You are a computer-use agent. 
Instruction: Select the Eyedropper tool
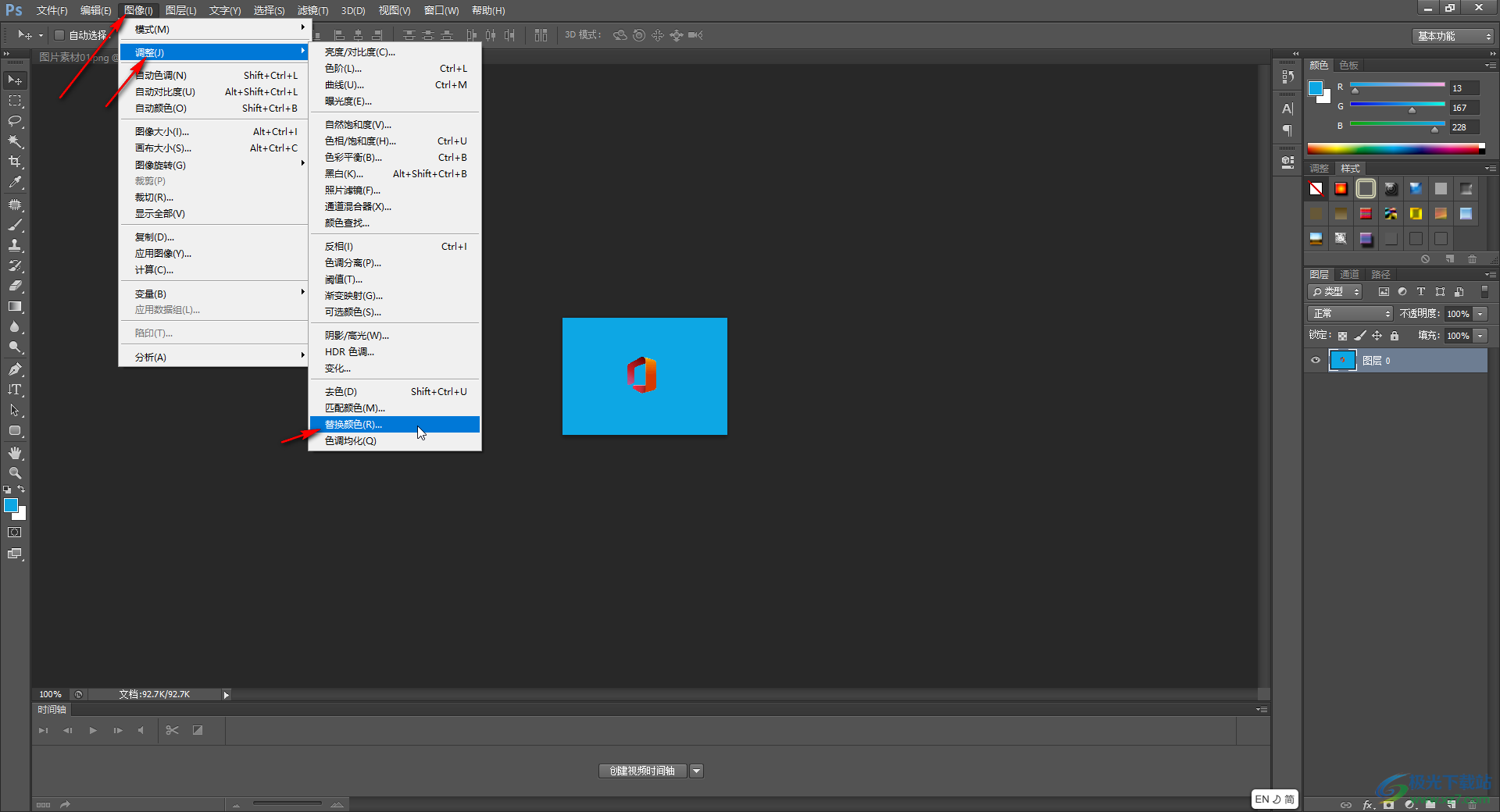point(15,182)
